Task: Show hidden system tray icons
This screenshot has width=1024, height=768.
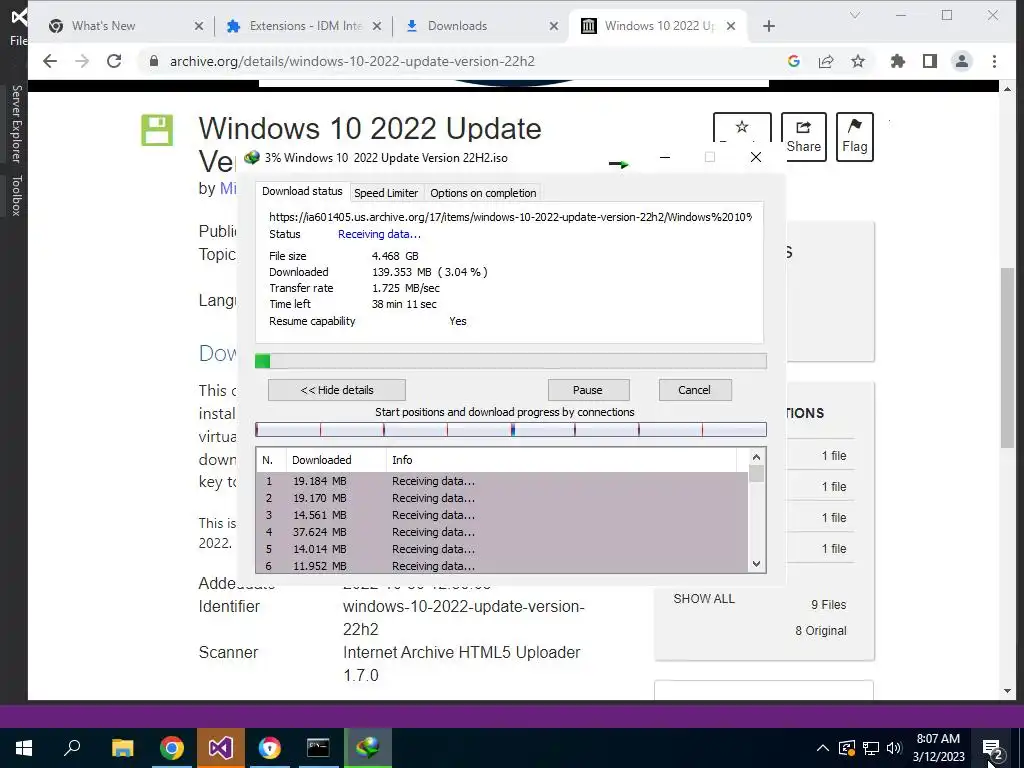Action: click(x=822, y=748)
